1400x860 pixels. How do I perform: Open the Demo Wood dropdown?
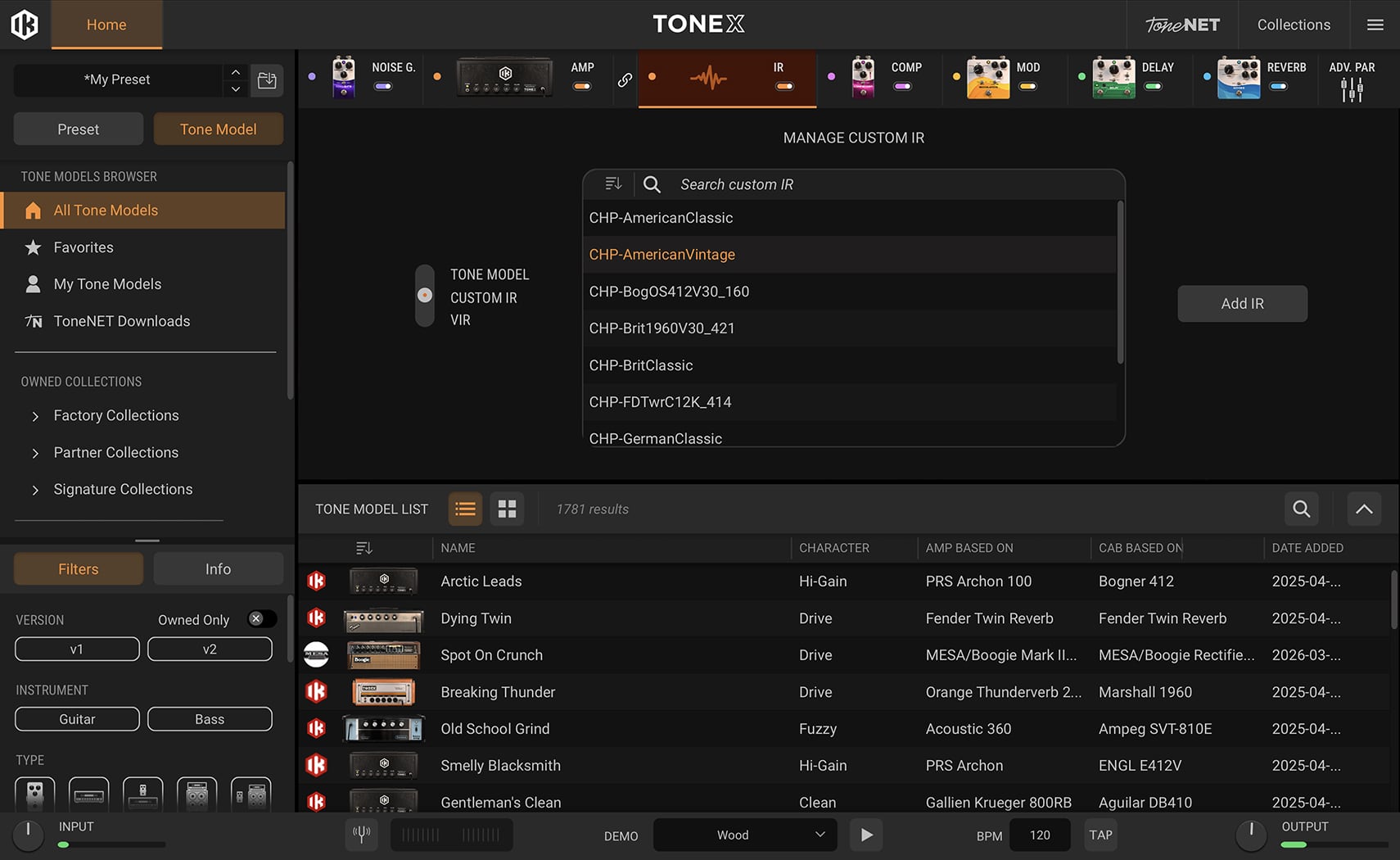coord(744,835)
